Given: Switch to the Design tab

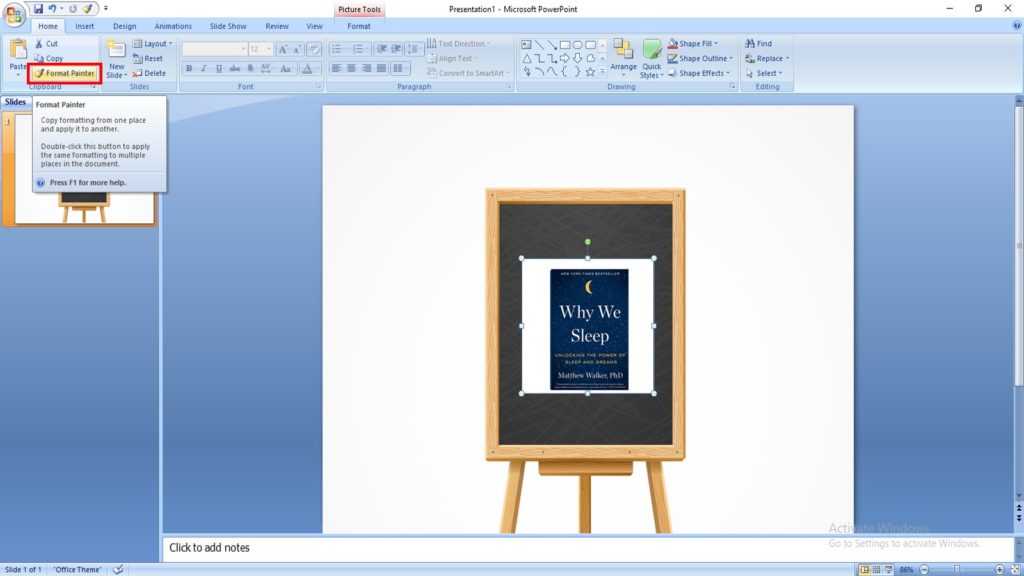Looking at the screenshot, I should [x=124, y=26].
